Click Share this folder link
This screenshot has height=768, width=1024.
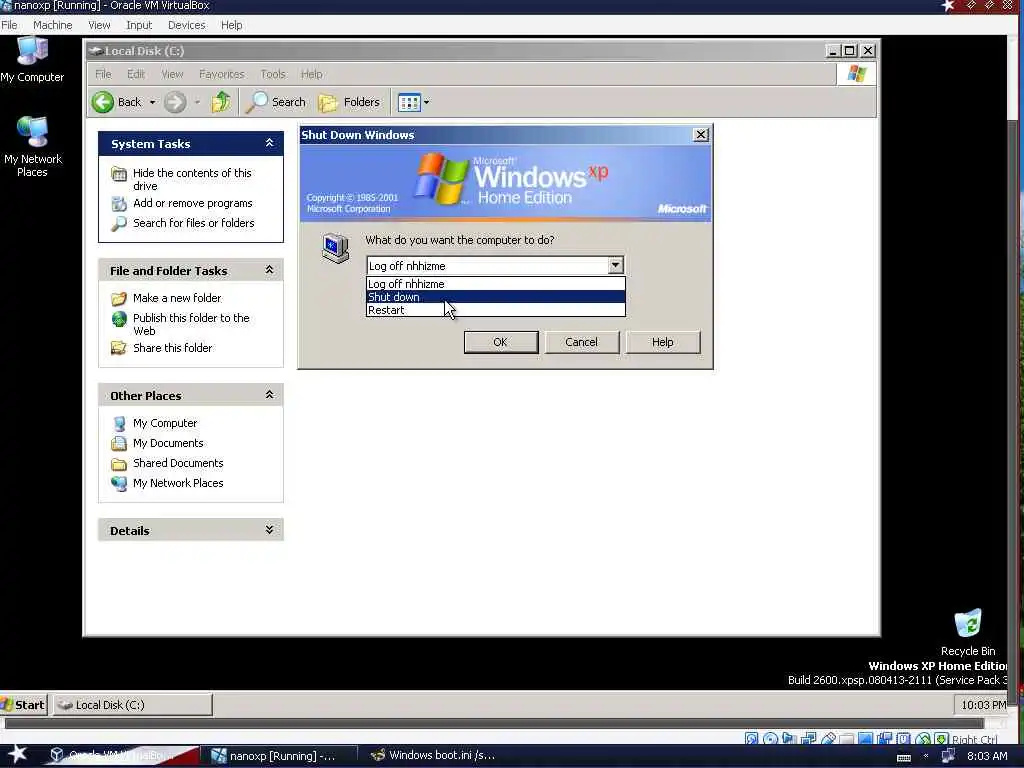(x=172, y=348)
